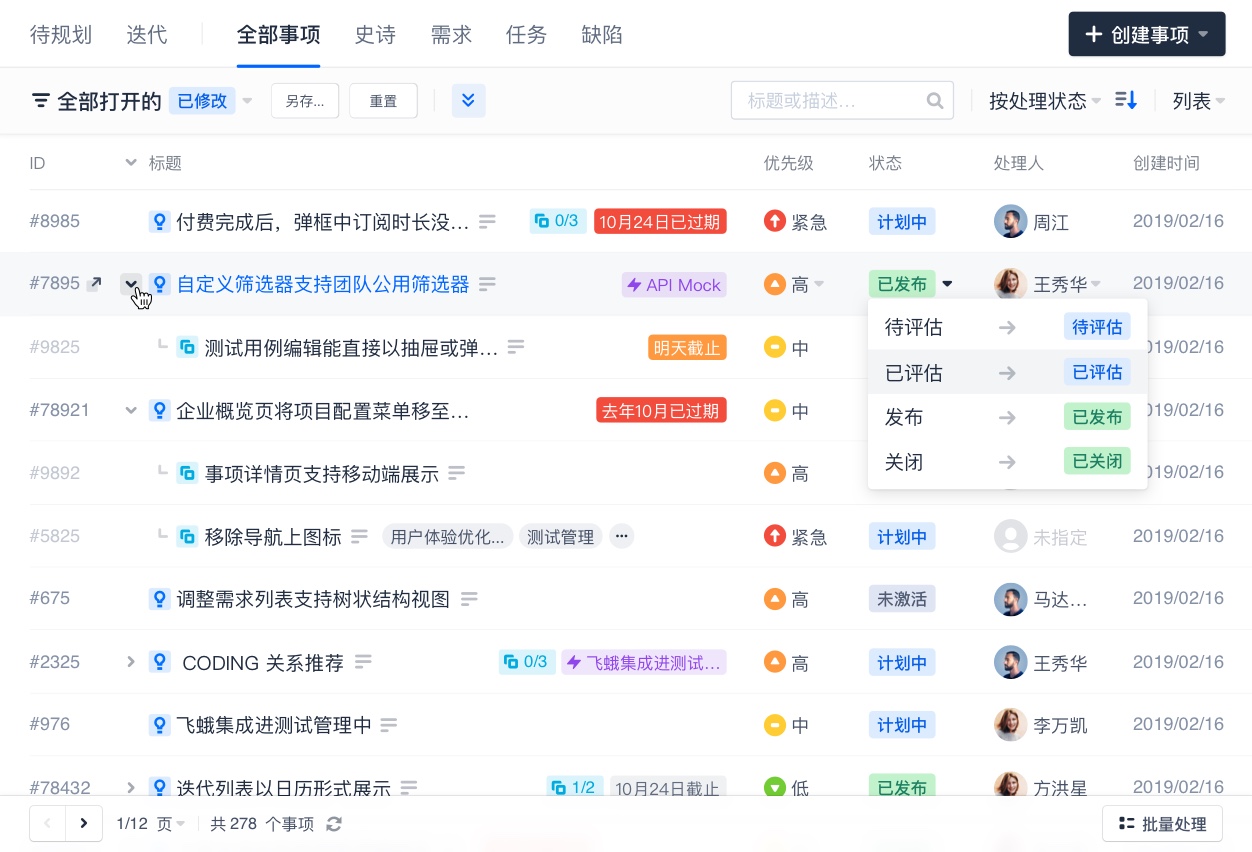This screenshot has height=852, width=1252.
Task: Select 发布 transition in status menu
Action: [1008, 417]
